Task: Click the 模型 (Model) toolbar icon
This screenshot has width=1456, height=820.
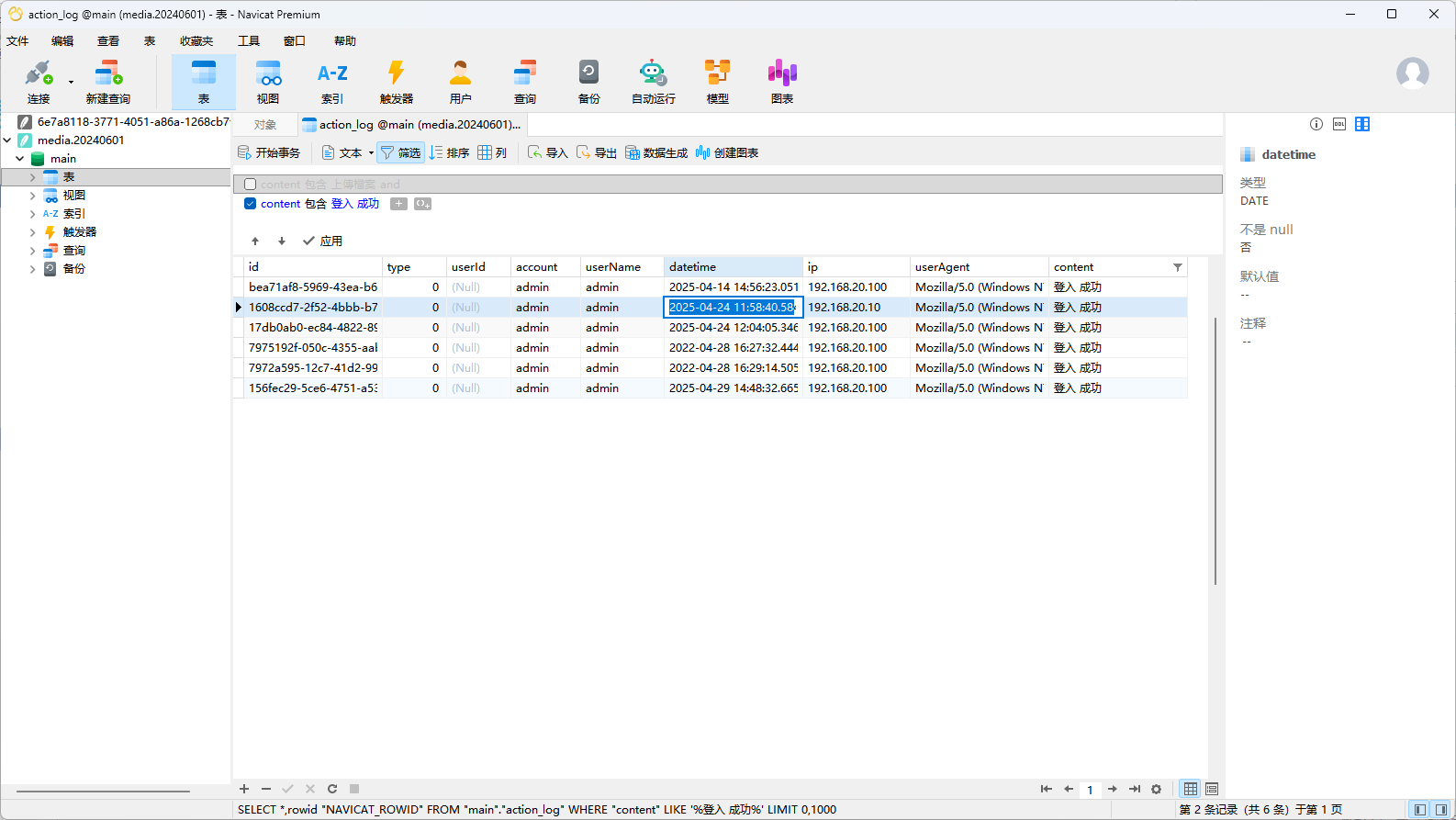Action: point(718,81)
